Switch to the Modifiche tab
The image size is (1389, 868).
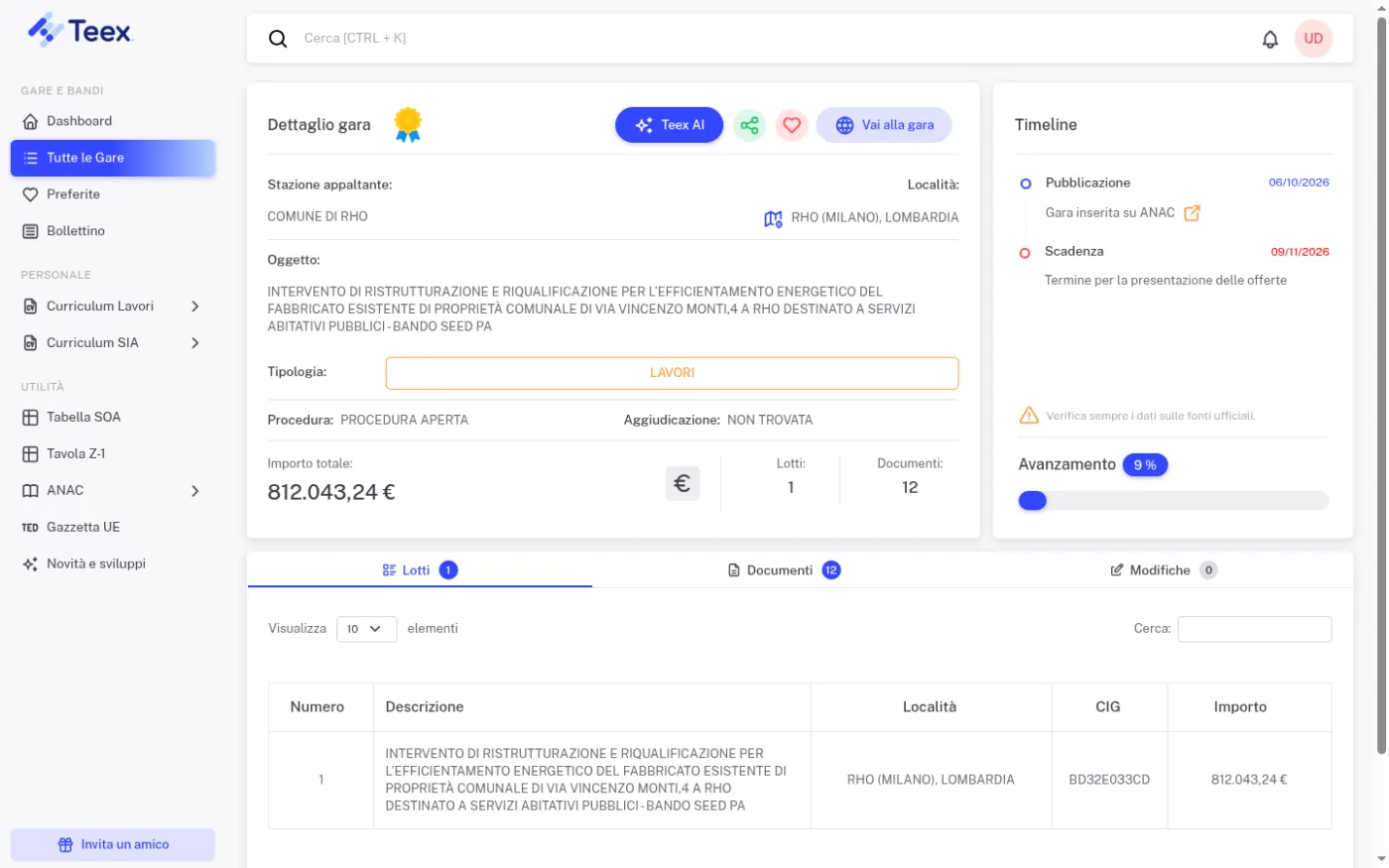(x=1163, y=570)
